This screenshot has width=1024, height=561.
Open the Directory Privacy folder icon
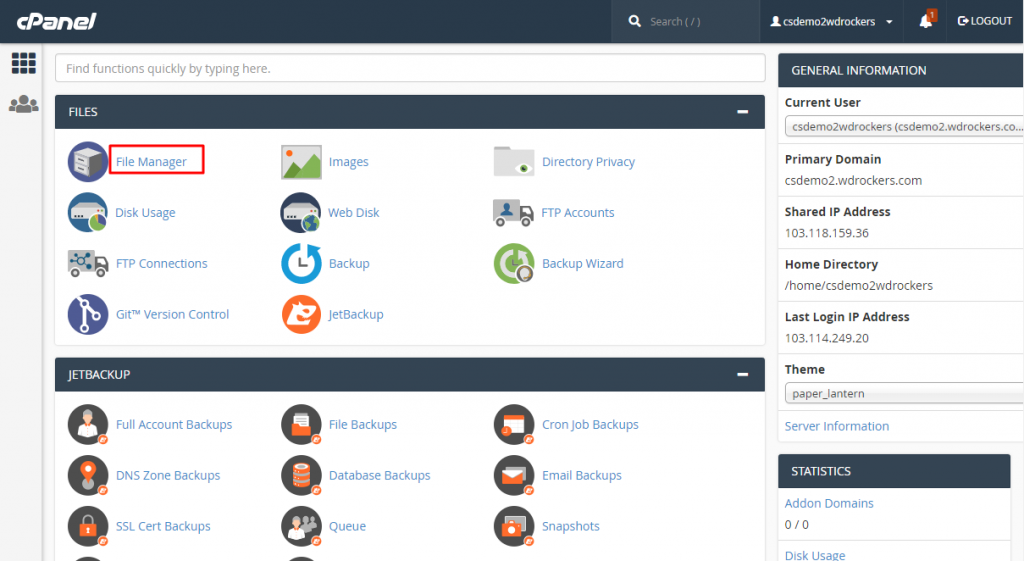coord(514,161)
